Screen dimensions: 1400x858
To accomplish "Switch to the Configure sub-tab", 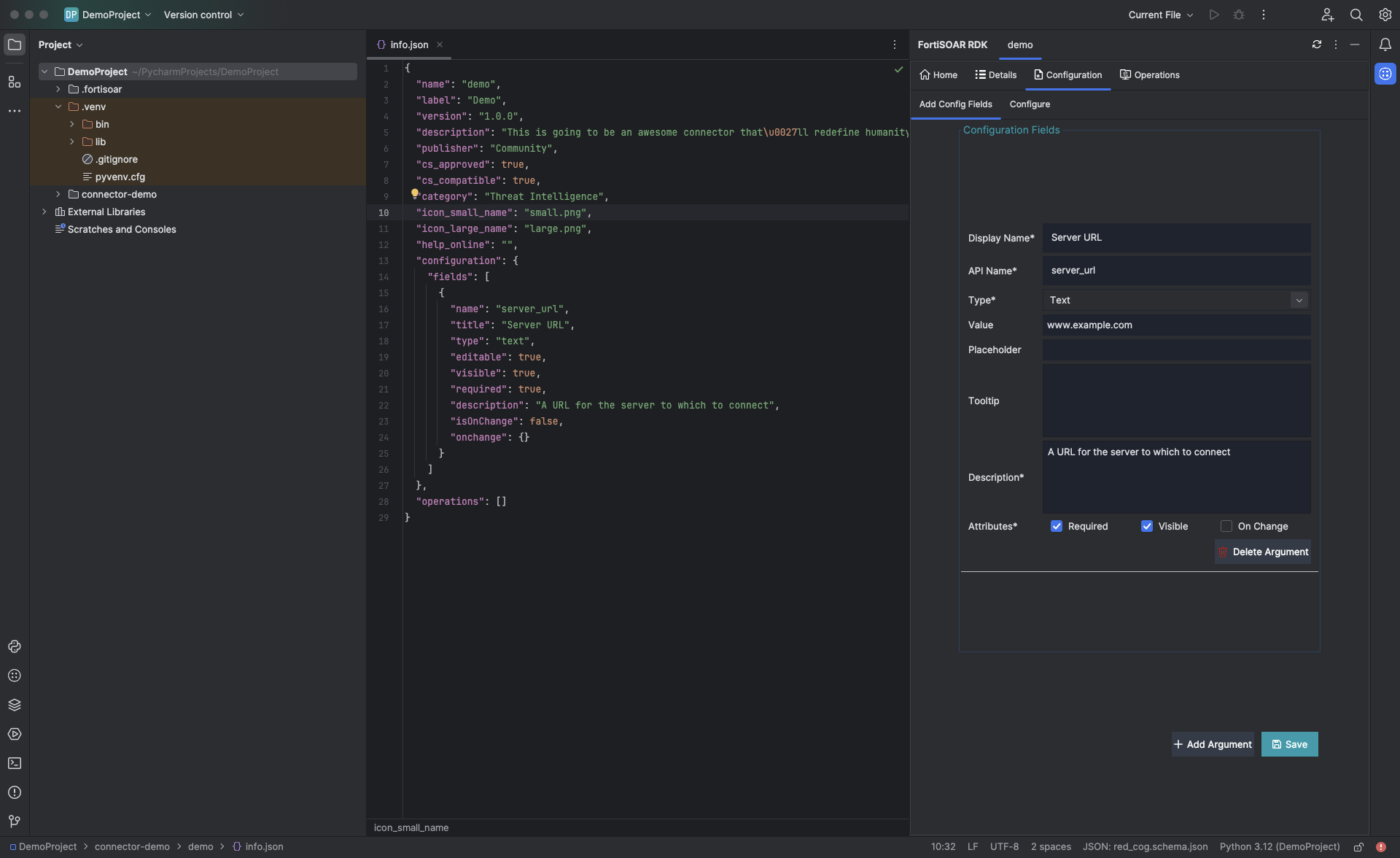I will [x=1030, y=104].
